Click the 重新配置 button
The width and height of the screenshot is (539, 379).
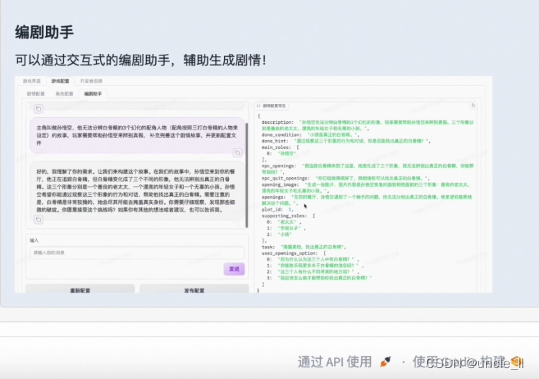pyautogui.click(x=80, y=289)
